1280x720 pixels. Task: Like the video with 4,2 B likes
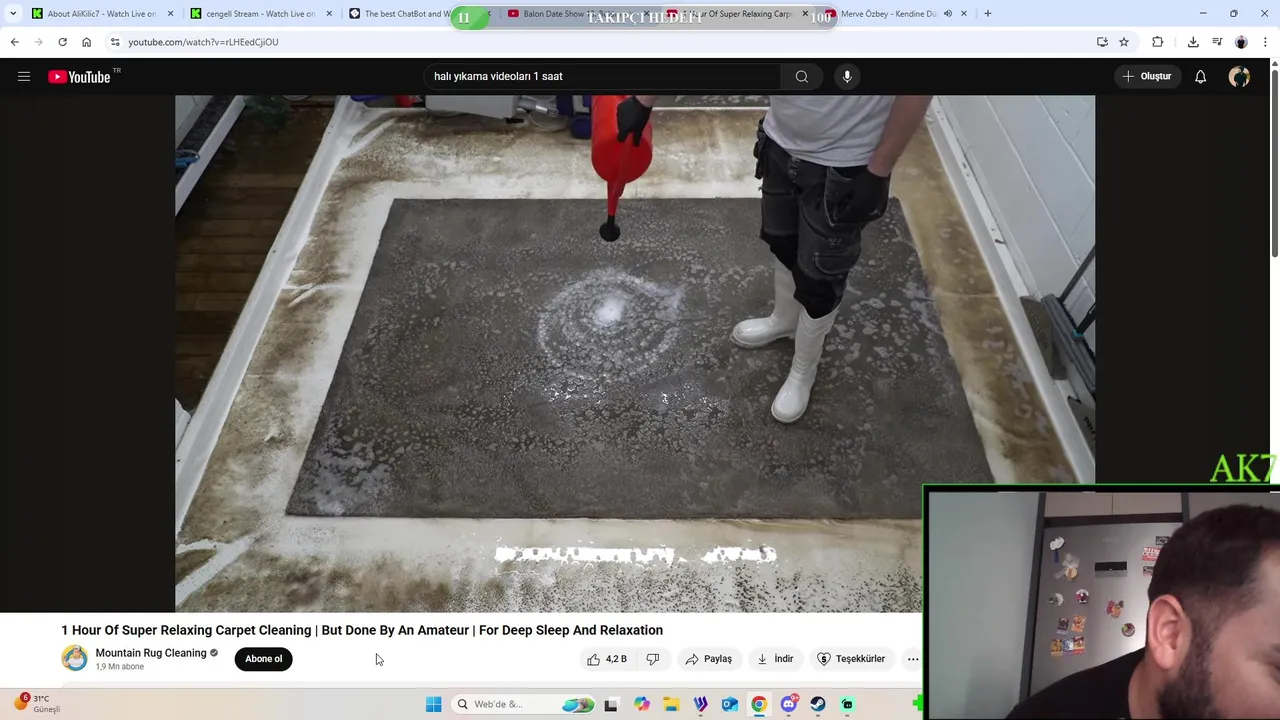(x=607, y=659)
